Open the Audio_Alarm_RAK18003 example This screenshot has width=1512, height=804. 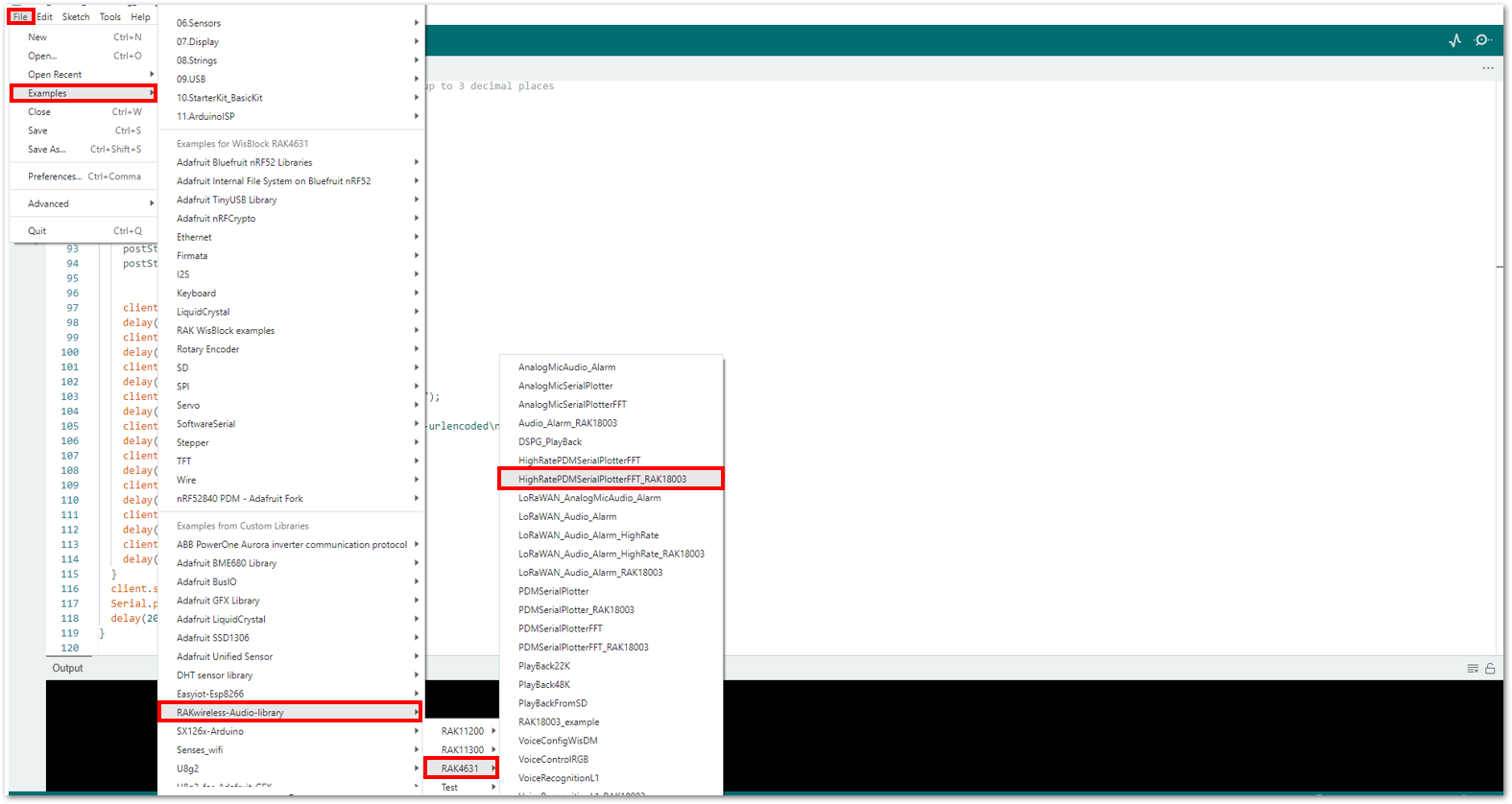click(x=611, y=423)
